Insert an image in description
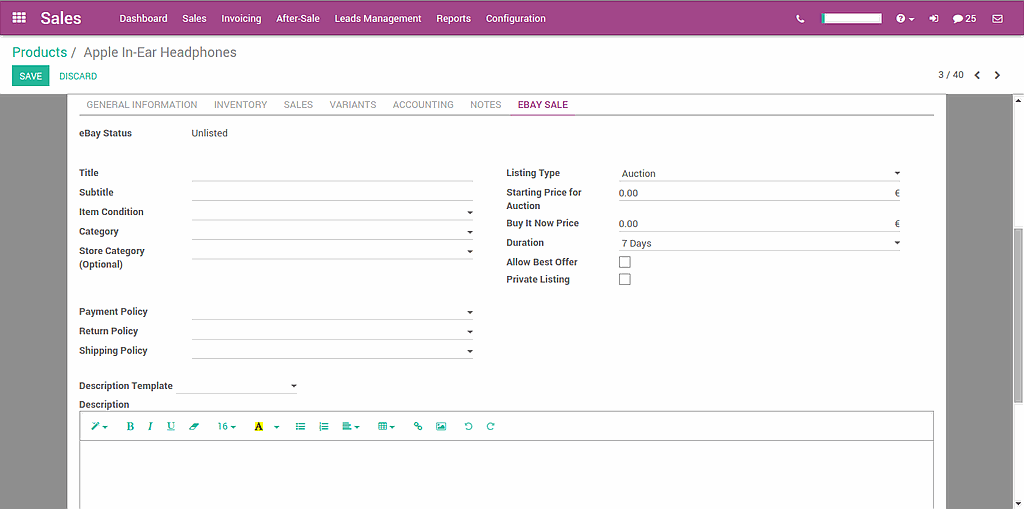This screenshot has width=1024, height=509. [441, 426]
